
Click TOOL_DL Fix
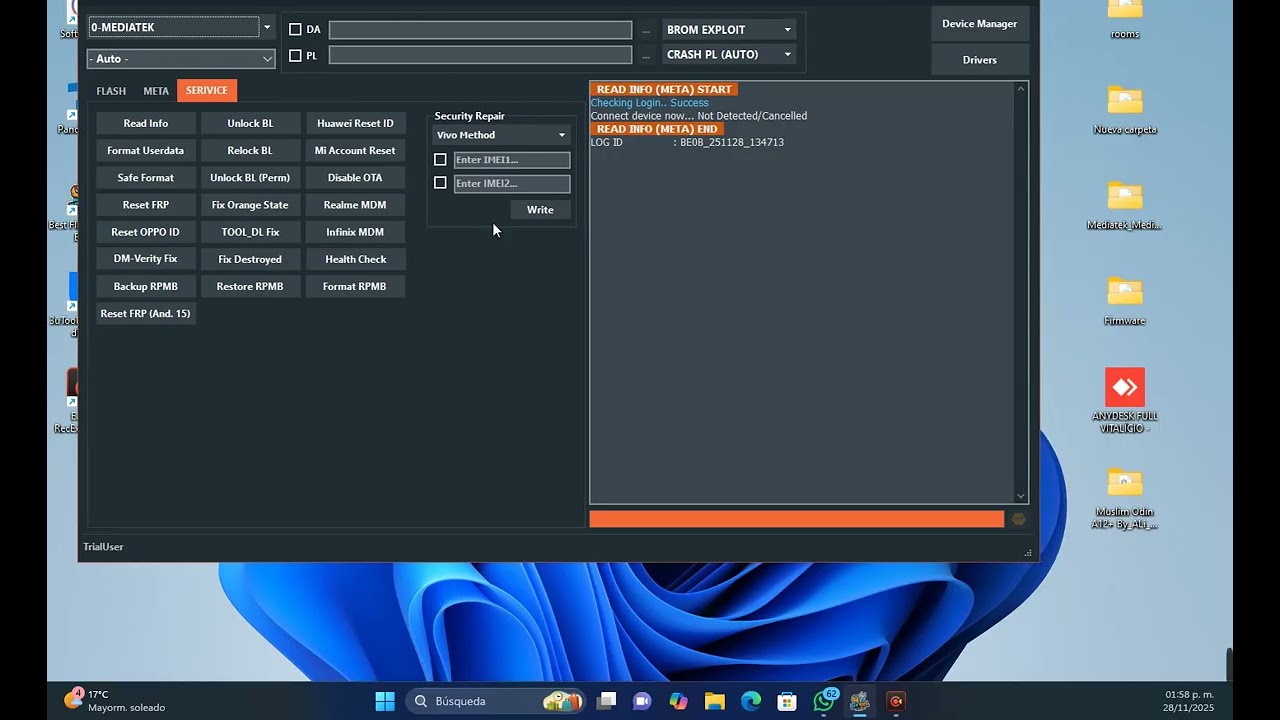250,232
